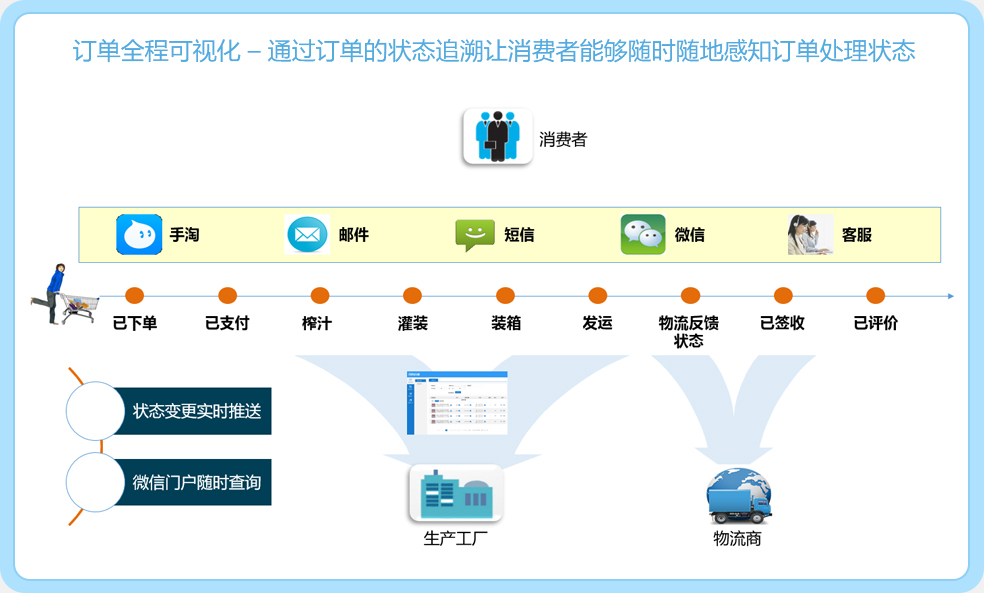The image size is (984, 593).
Task: Select the 已支付 timeline dot
Action: 227,296
